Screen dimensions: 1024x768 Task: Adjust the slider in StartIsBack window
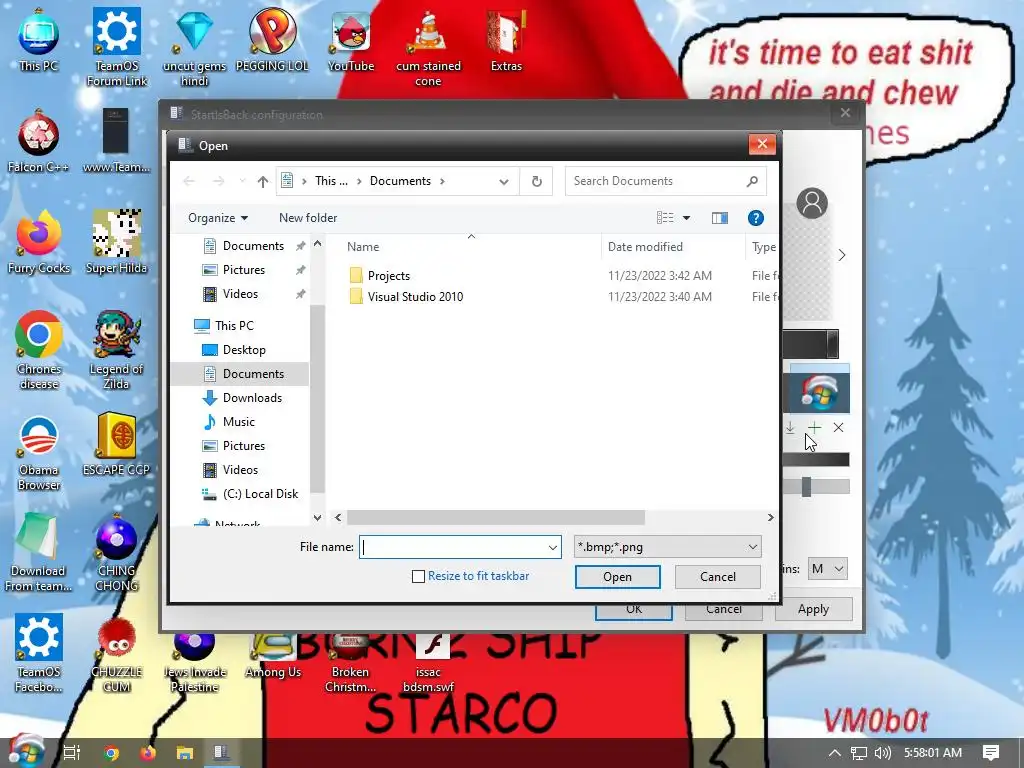click(807, 487)
